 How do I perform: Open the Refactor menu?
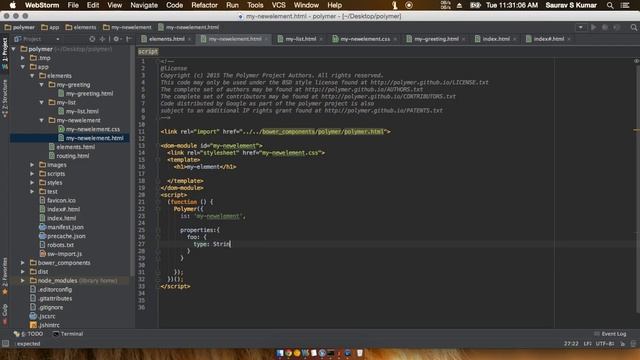pos(204,5)
